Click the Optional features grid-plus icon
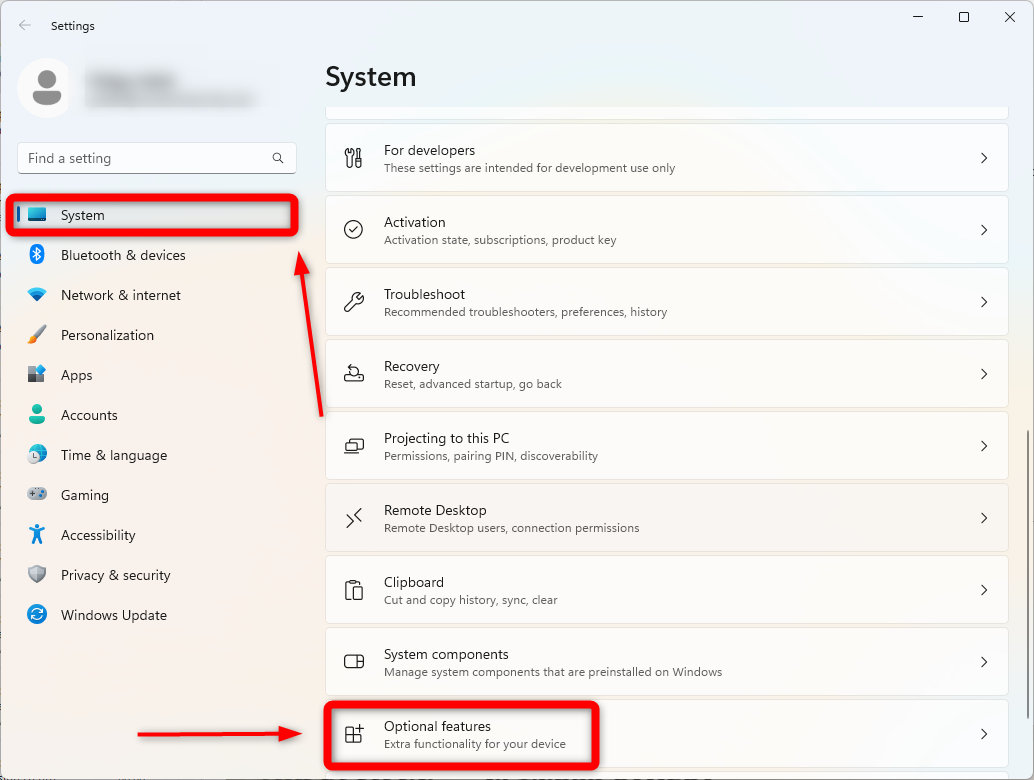The height and width of the screenshot is (780, 1034). click(x=353, y=733)
